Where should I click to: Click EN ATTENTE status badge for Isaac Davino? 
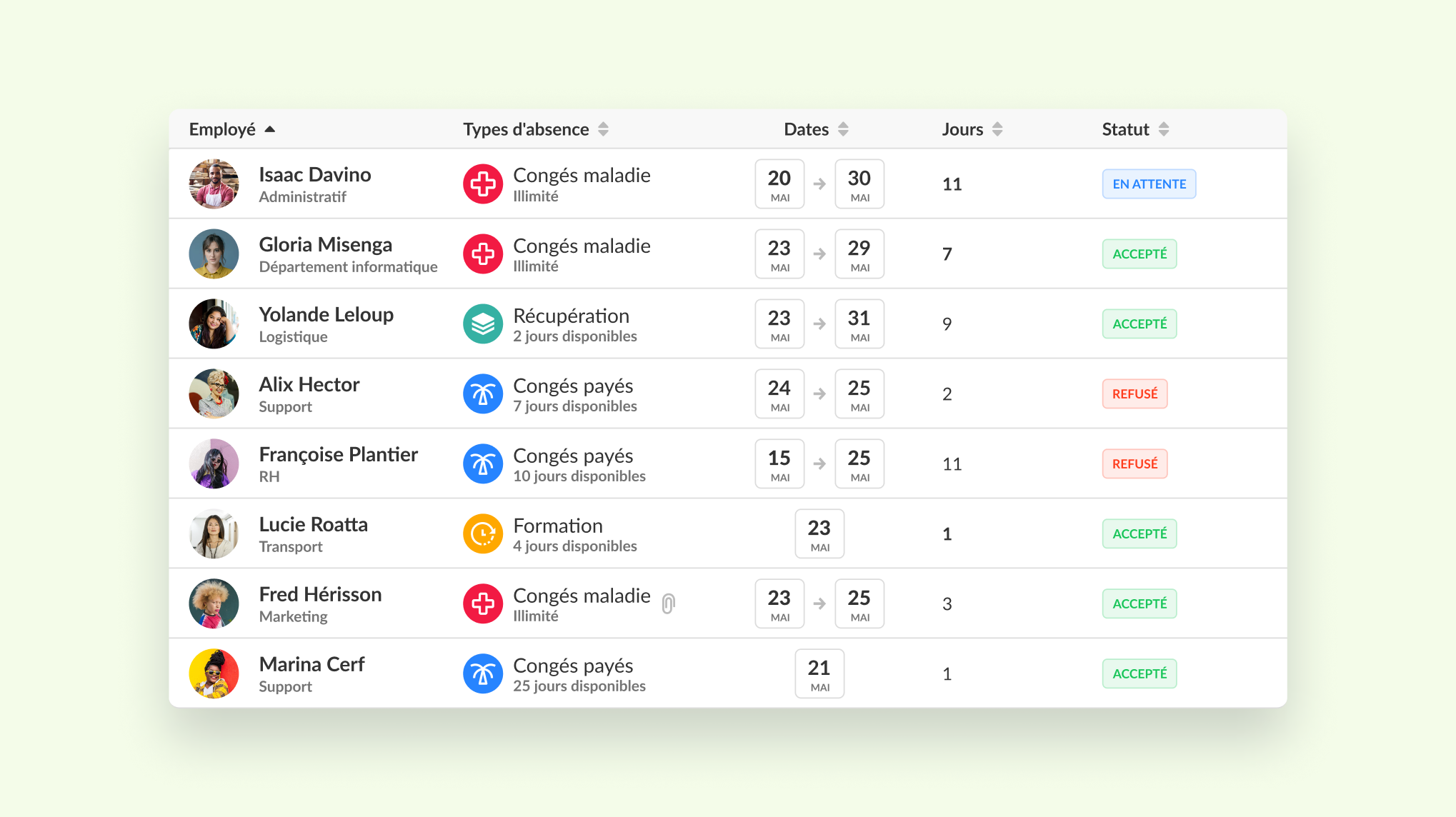coord(1149,184)
